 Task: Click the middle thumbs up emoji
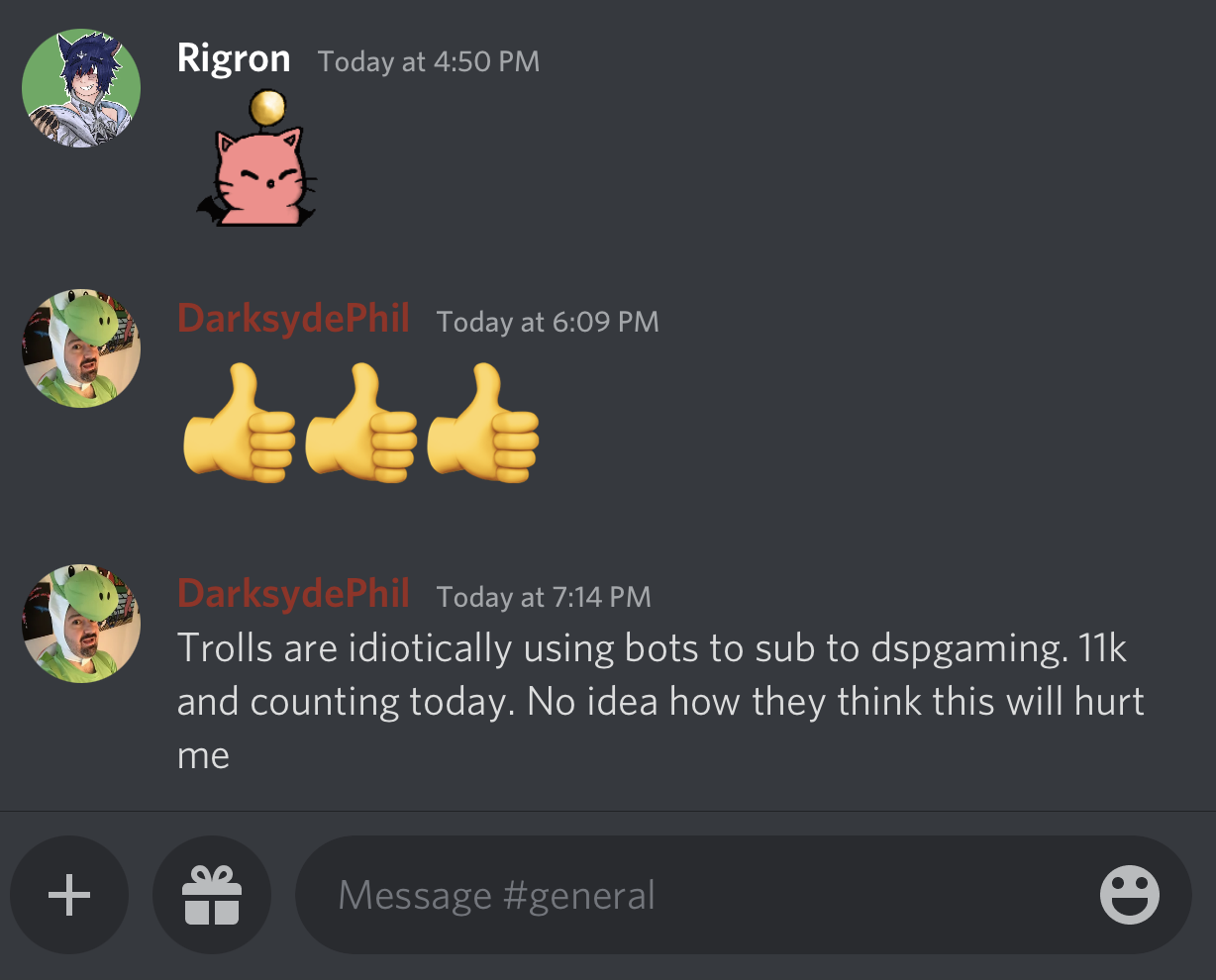[x=361, y=422]
